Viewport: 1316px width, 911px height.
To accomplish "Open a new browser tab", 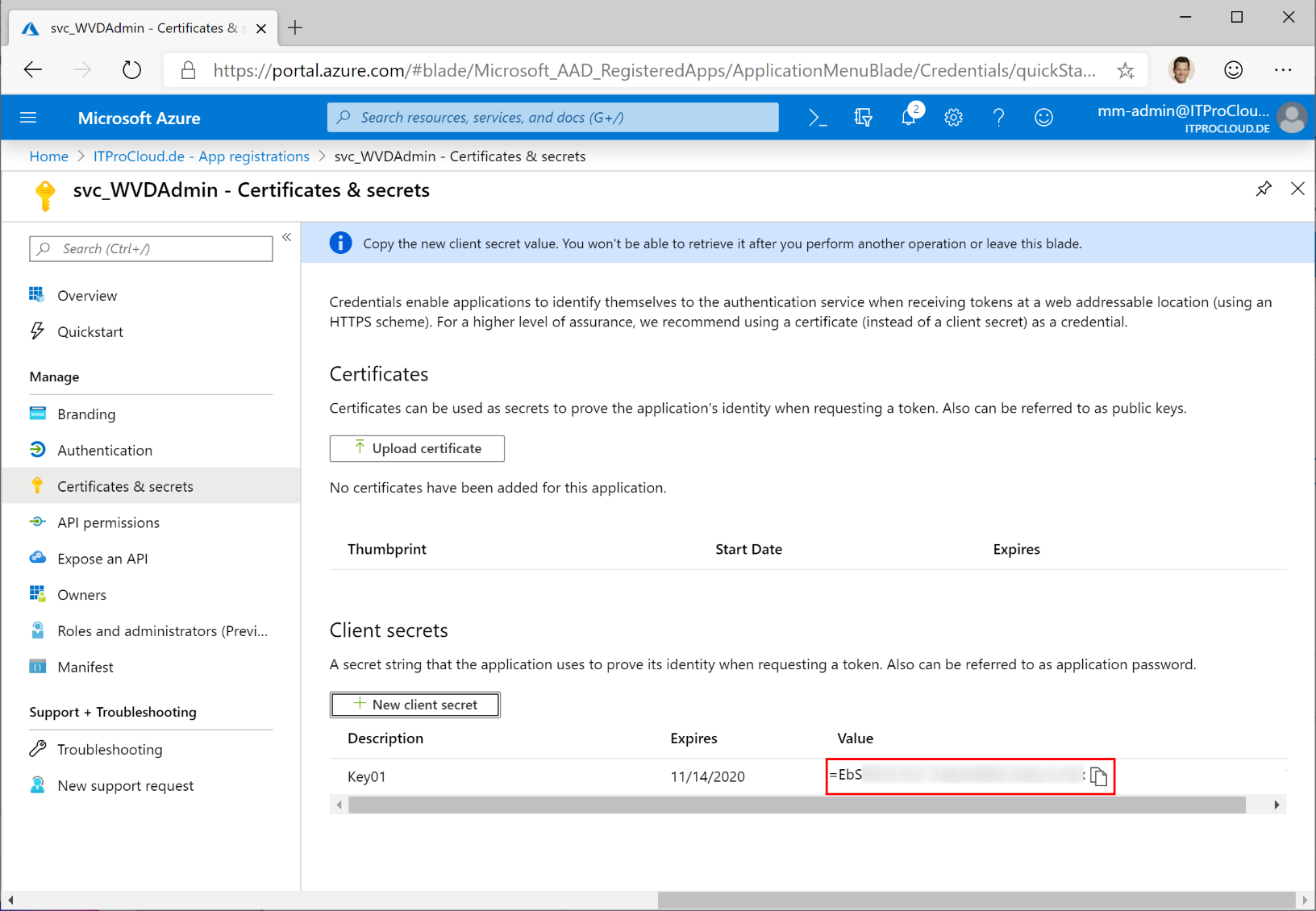I will pyautogui.click(x=296, y=28).
